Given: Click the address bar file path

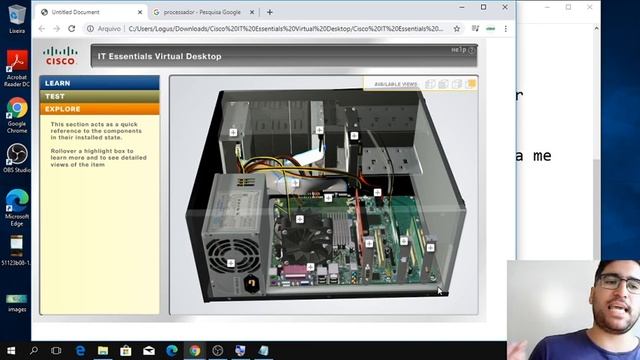Looking at the screenshot, I should [286, 29].
